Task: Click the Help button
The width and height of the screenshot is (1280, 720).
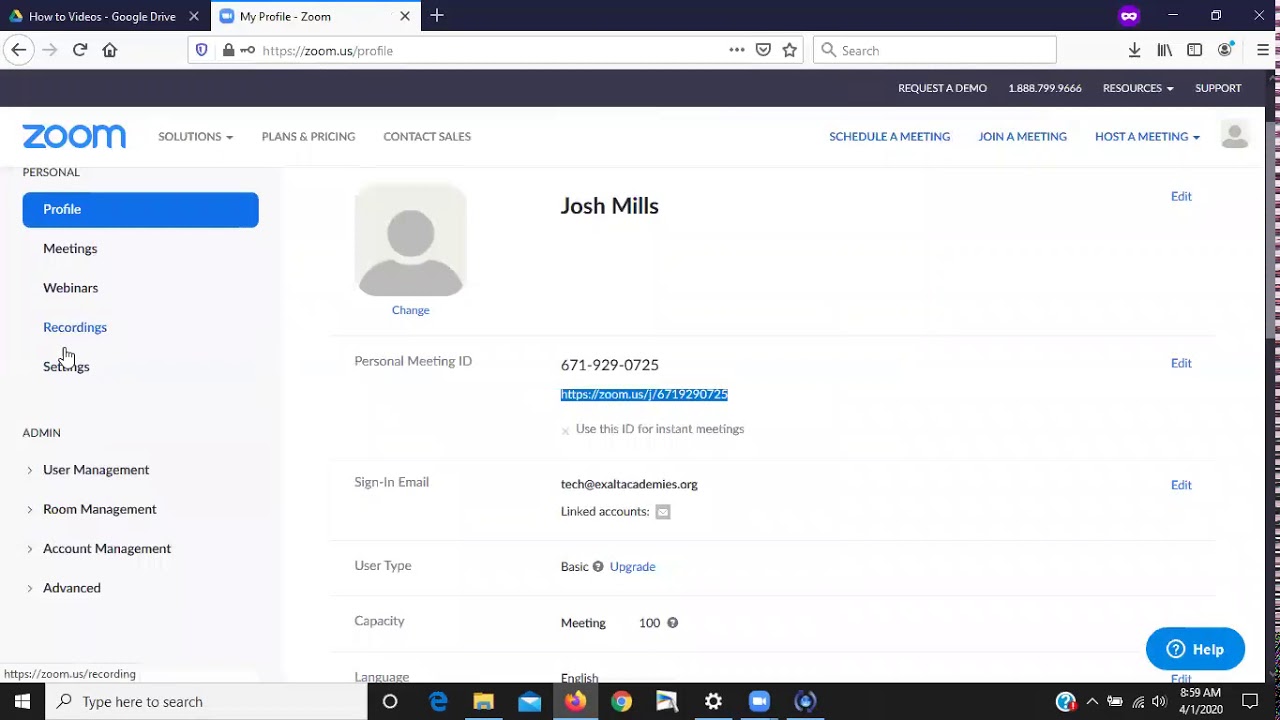Action: click(x=1195, y=649)
